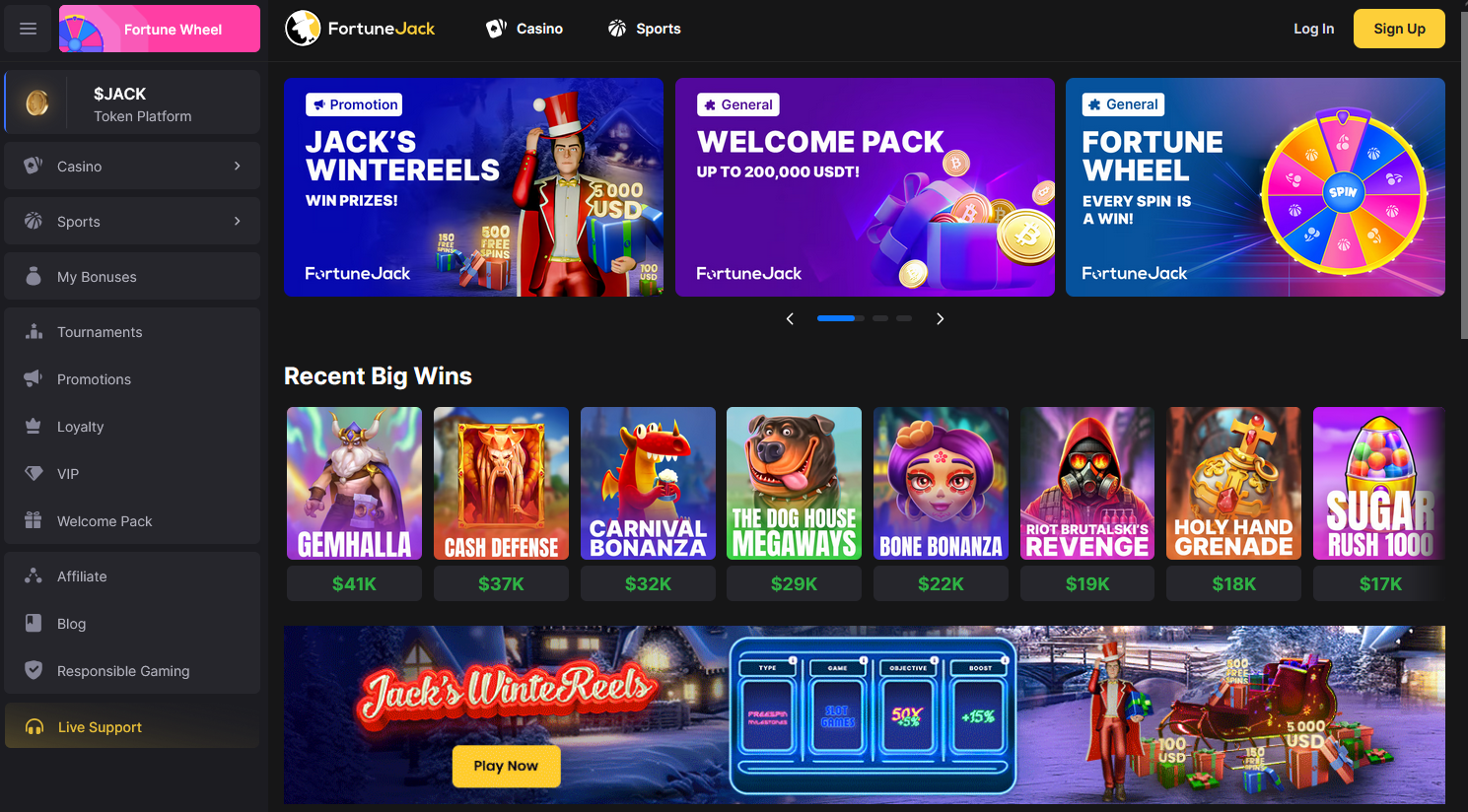The image size is (1468, 812).
Task: Expand the Sports sidebar submenu arrow
Action: 237,222
